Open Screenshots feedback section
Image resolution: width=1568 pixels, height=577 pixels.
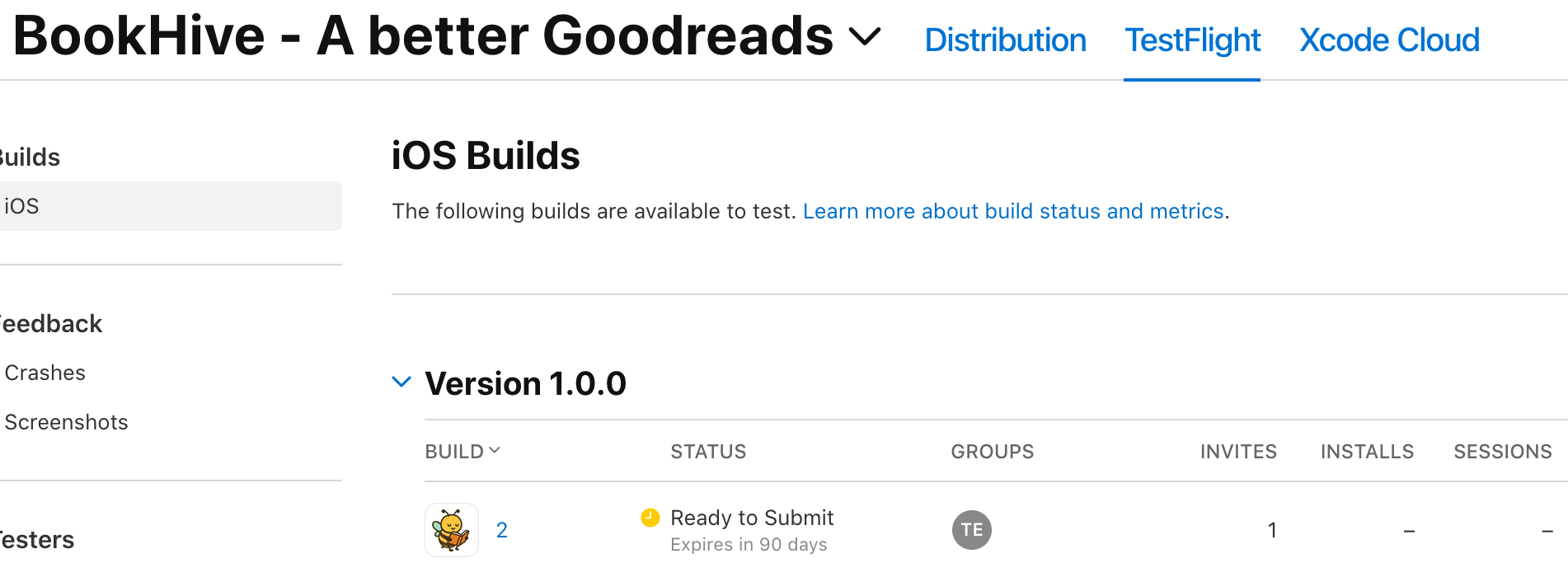pyautogui.click(x=67, y=423)
